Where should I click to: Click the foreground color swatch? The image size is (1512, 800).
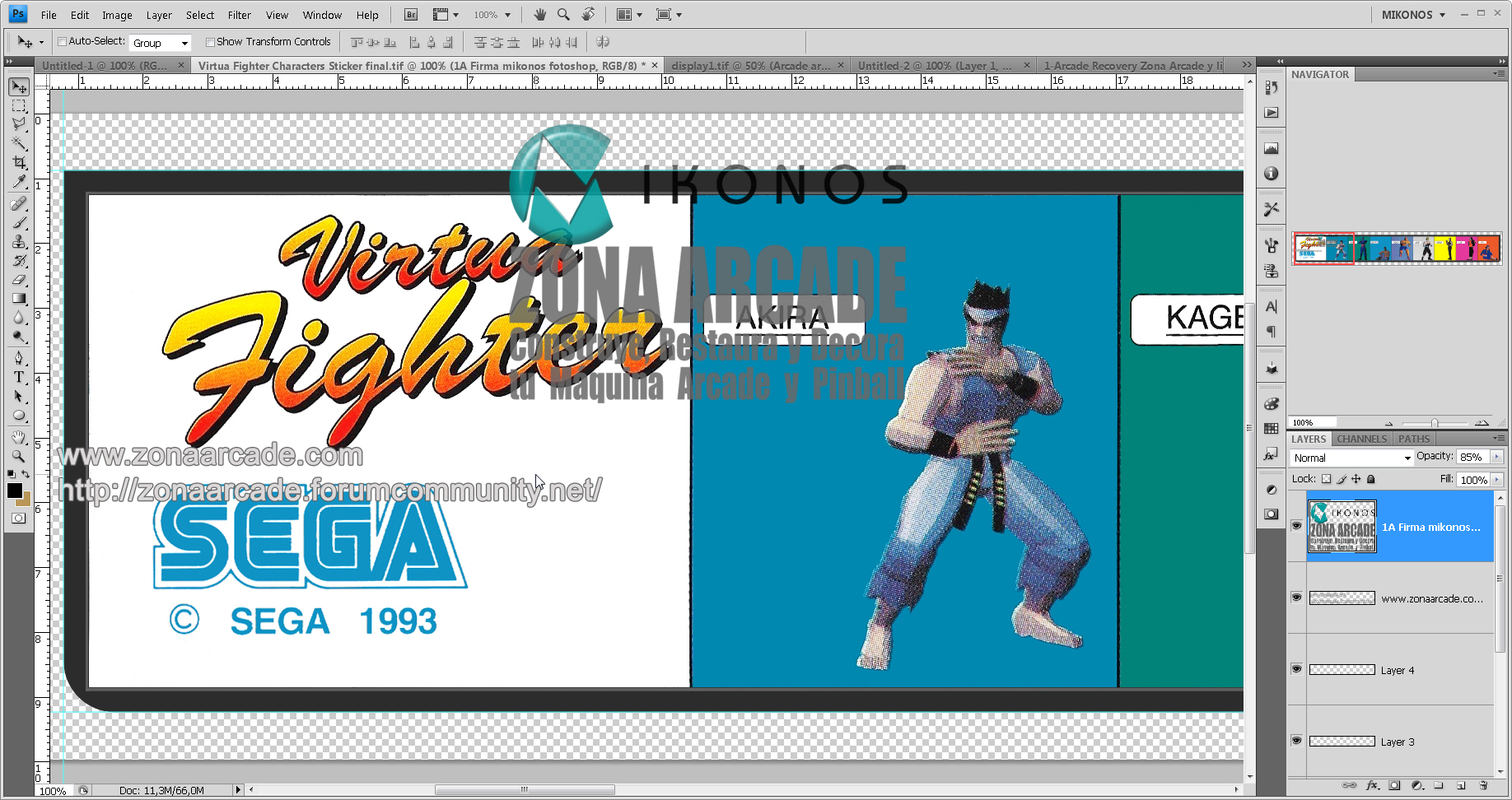(15, 491)
